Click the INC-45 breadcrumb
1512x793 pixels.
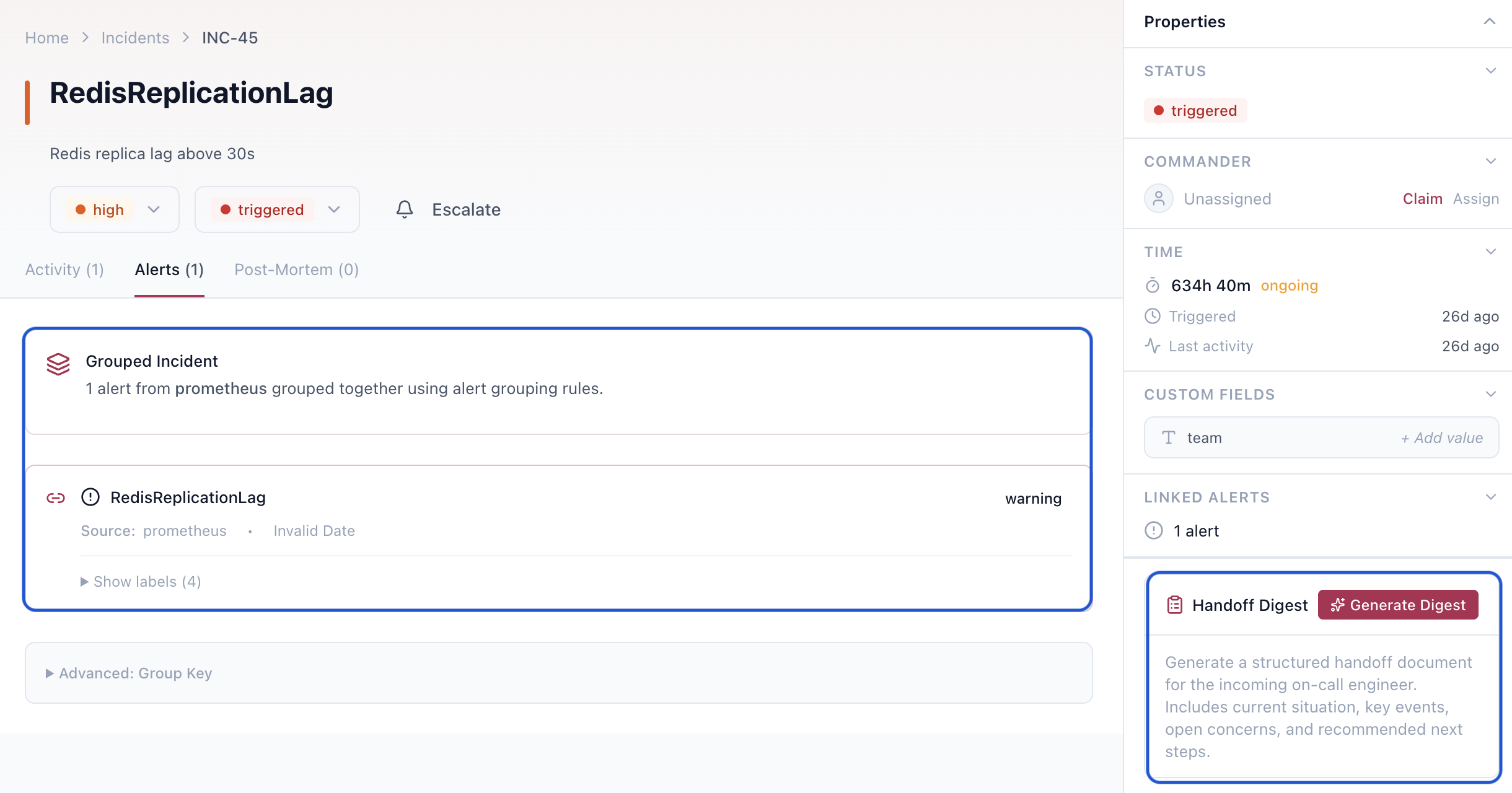pyautogui.click(x=230, y=38)
